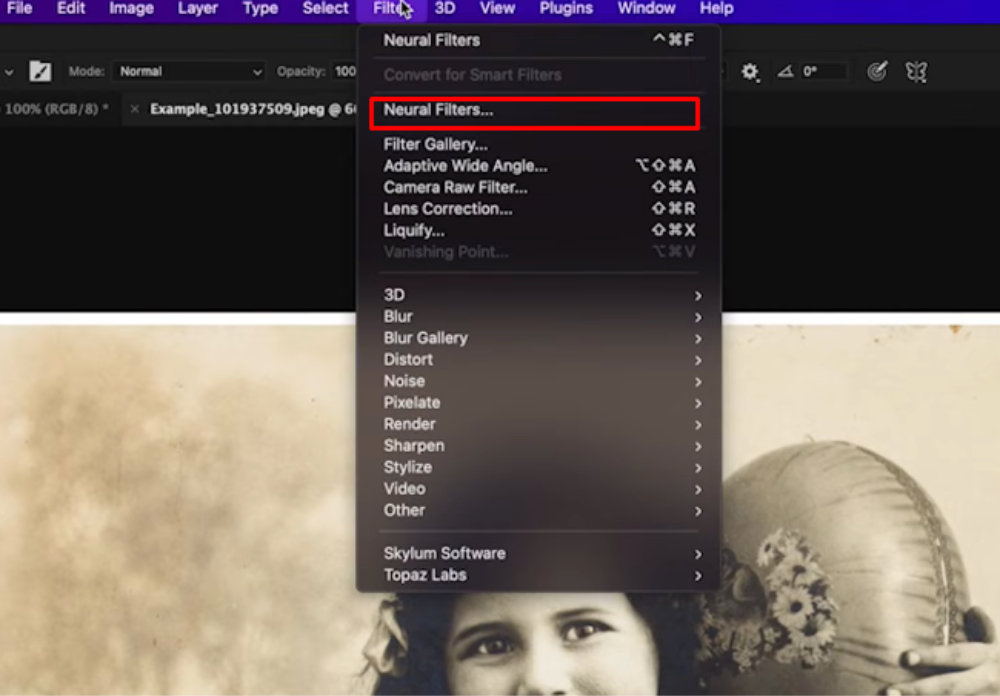Screen dimensions: 1000x696
Task: Click Liquify... in the Filter menu
Action: click(x=414, y=230)
